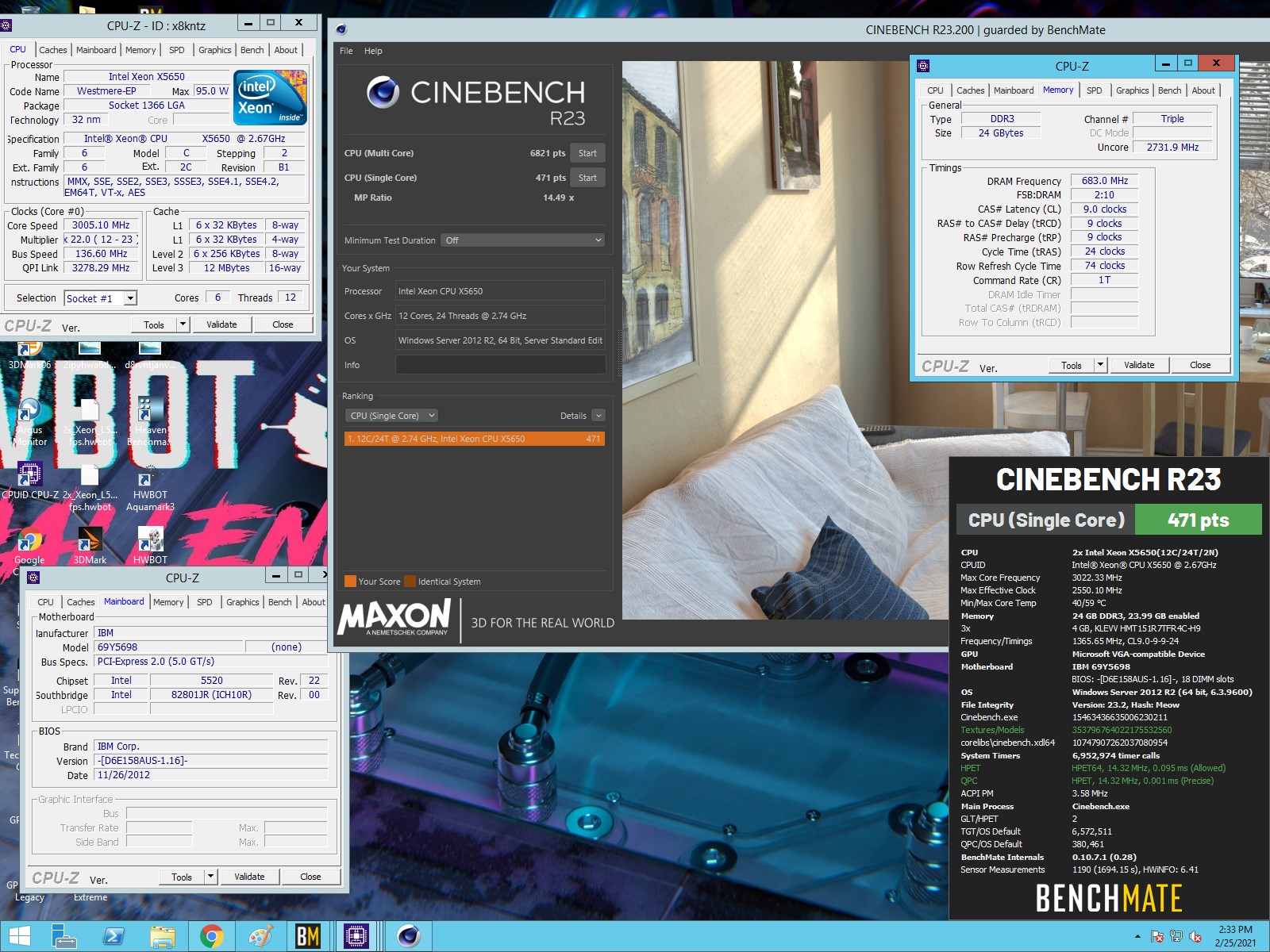Open the CPU (Single Core) ranking dropdown

coord(391,416)
